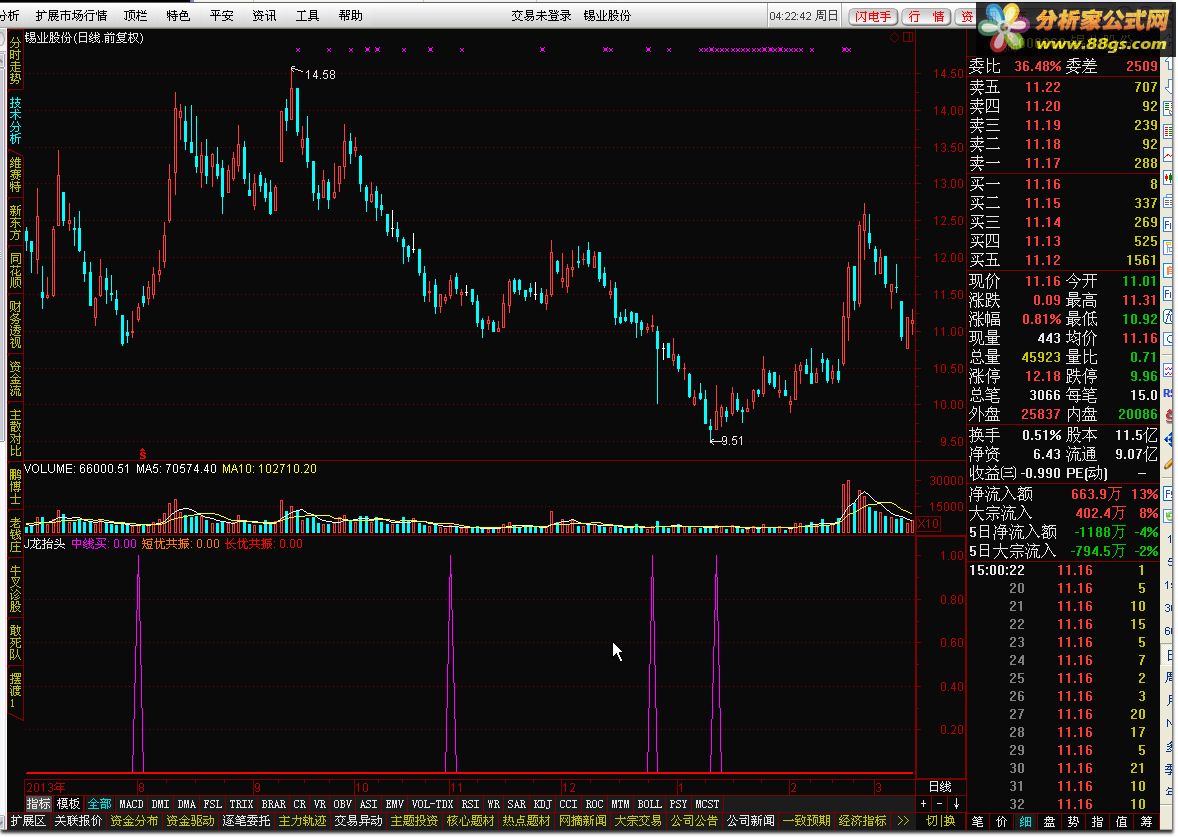Open the 主力轨迹 bottom tab
Viewport: 1178px width, 837px height.
(x=303, y=820)
